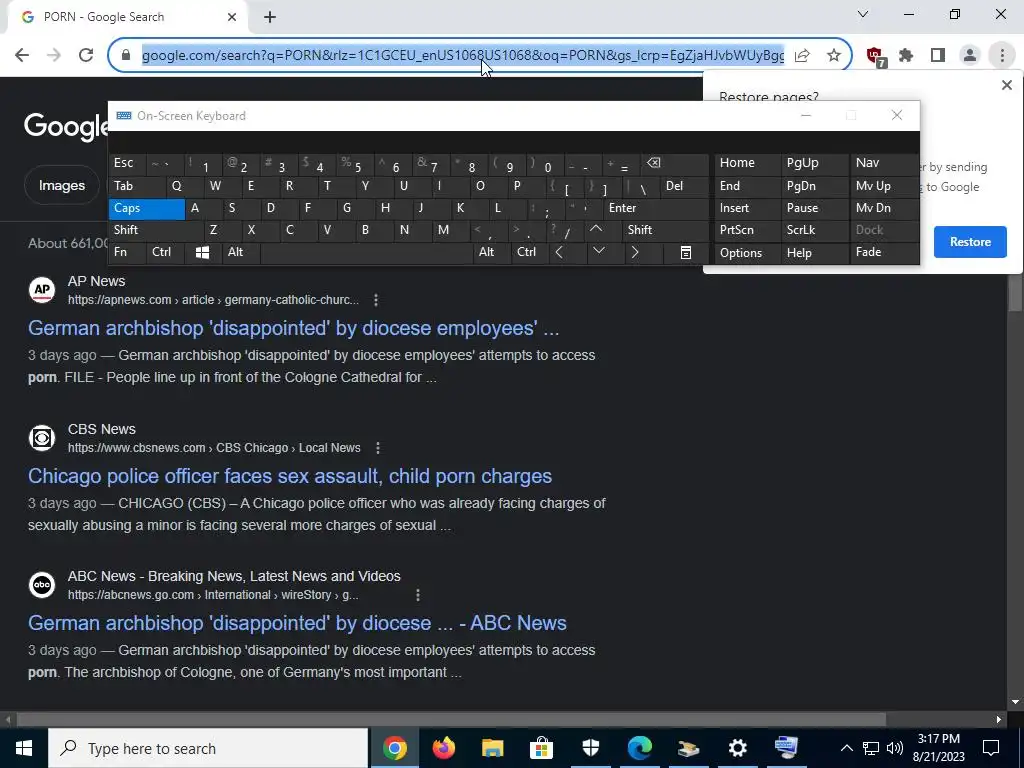Toggle the Insert key on On-Screen Keyboard
This screenshot has width=1024, height=768.
click(x=748, y=208)
